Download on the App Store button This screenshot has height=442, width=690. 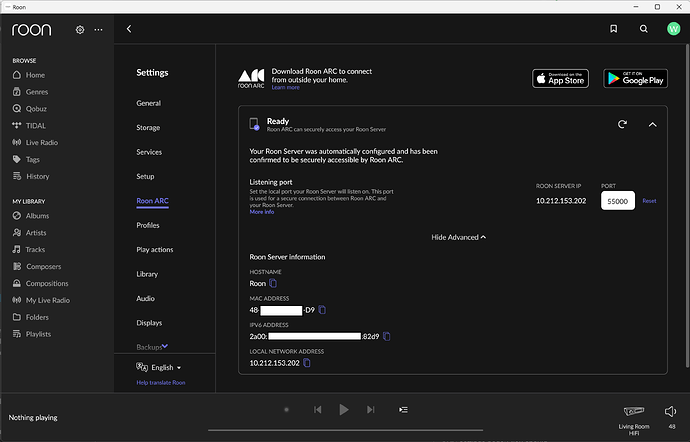coord(560,78)
